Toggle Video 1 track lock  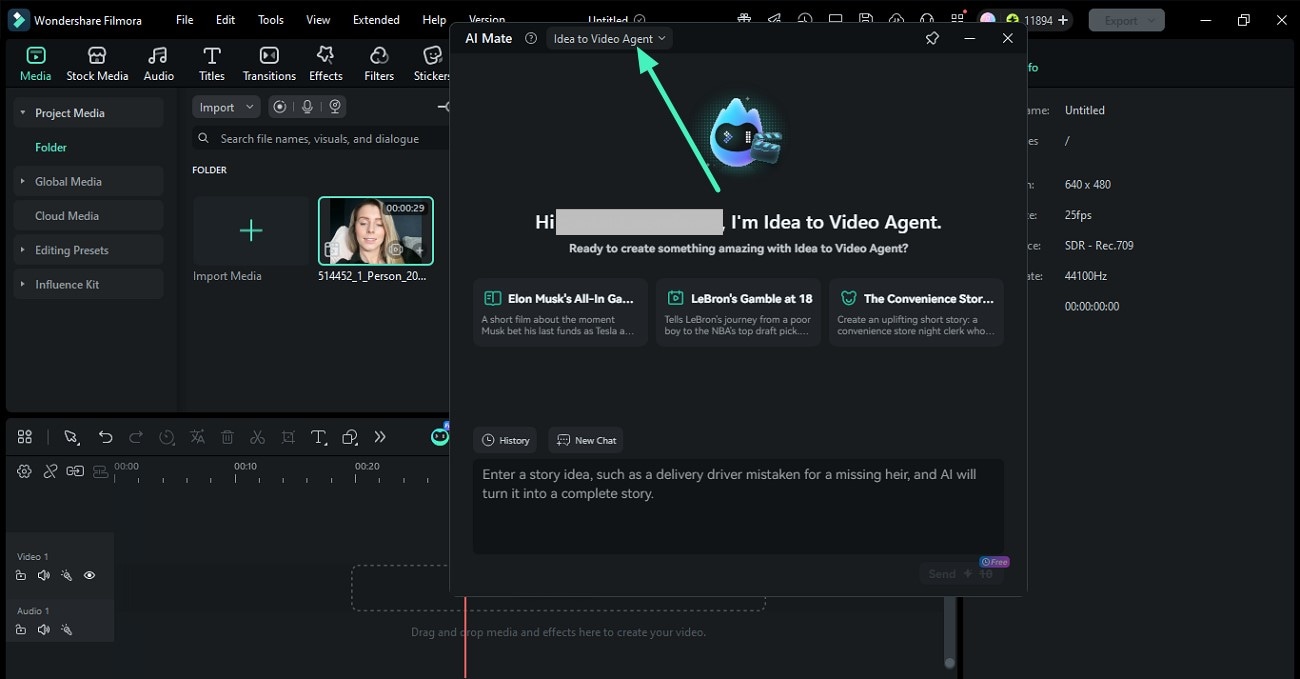coord(21,575)
